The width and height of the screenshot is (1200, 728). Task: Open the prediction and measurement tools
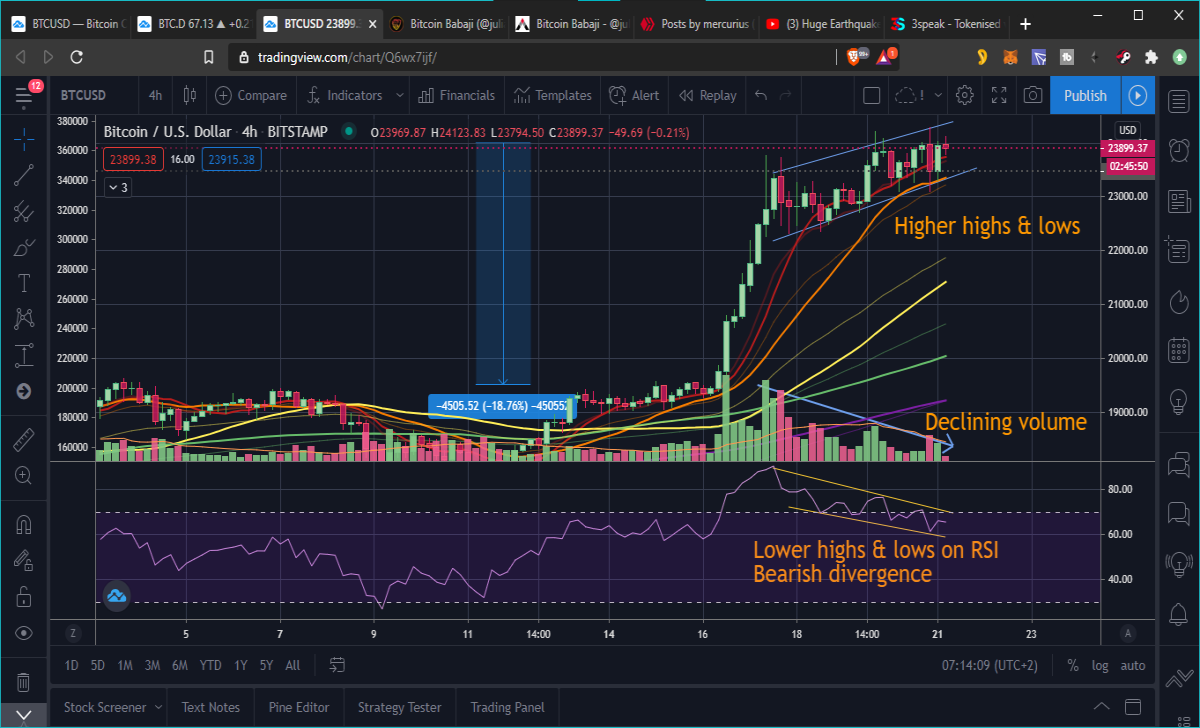(24, 355)
